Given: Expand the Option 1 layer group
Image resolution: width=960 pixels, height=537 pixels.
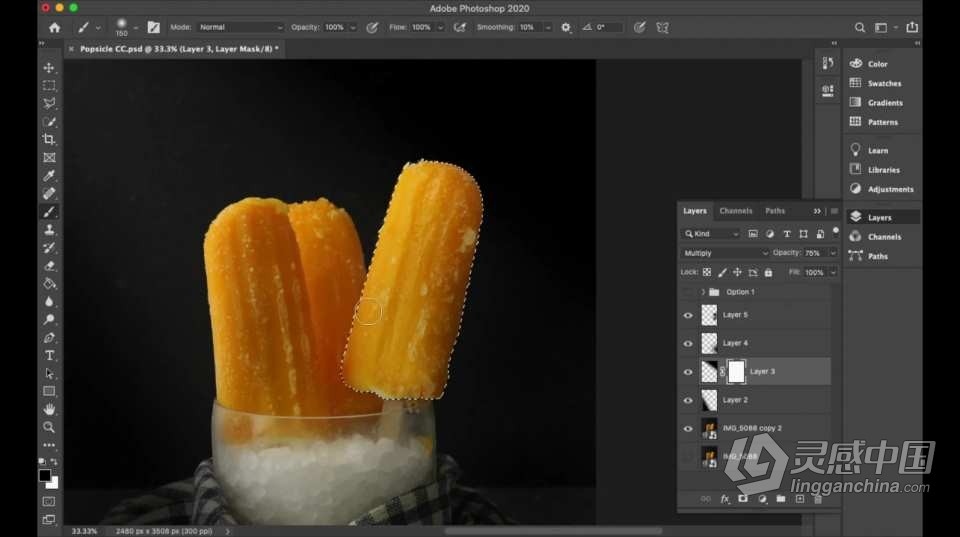Looking at the screenshot, I should 703,292.
